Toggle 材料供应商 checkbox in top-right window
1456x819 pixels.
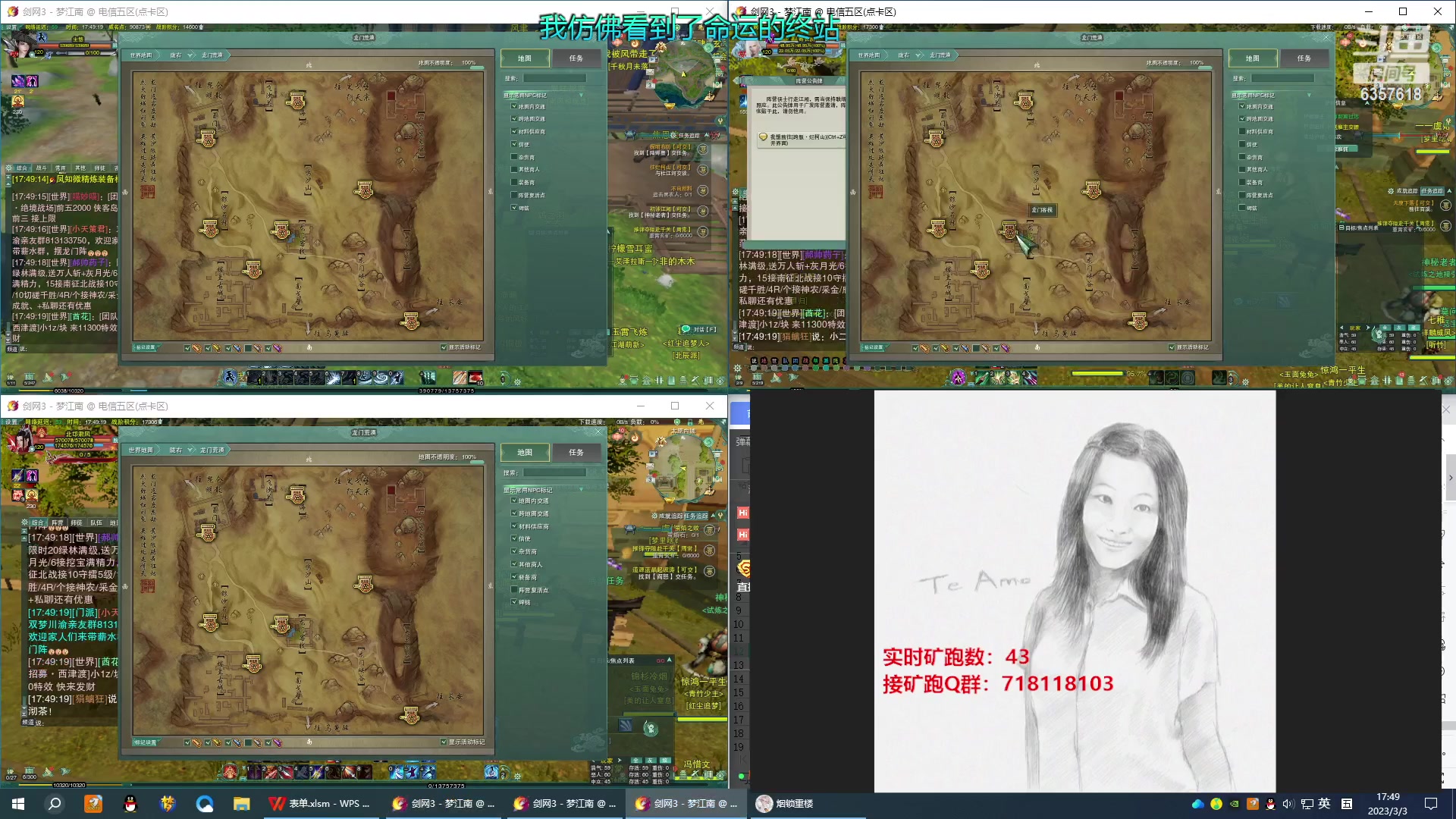pyautogui.click(x=1242, y=132)
